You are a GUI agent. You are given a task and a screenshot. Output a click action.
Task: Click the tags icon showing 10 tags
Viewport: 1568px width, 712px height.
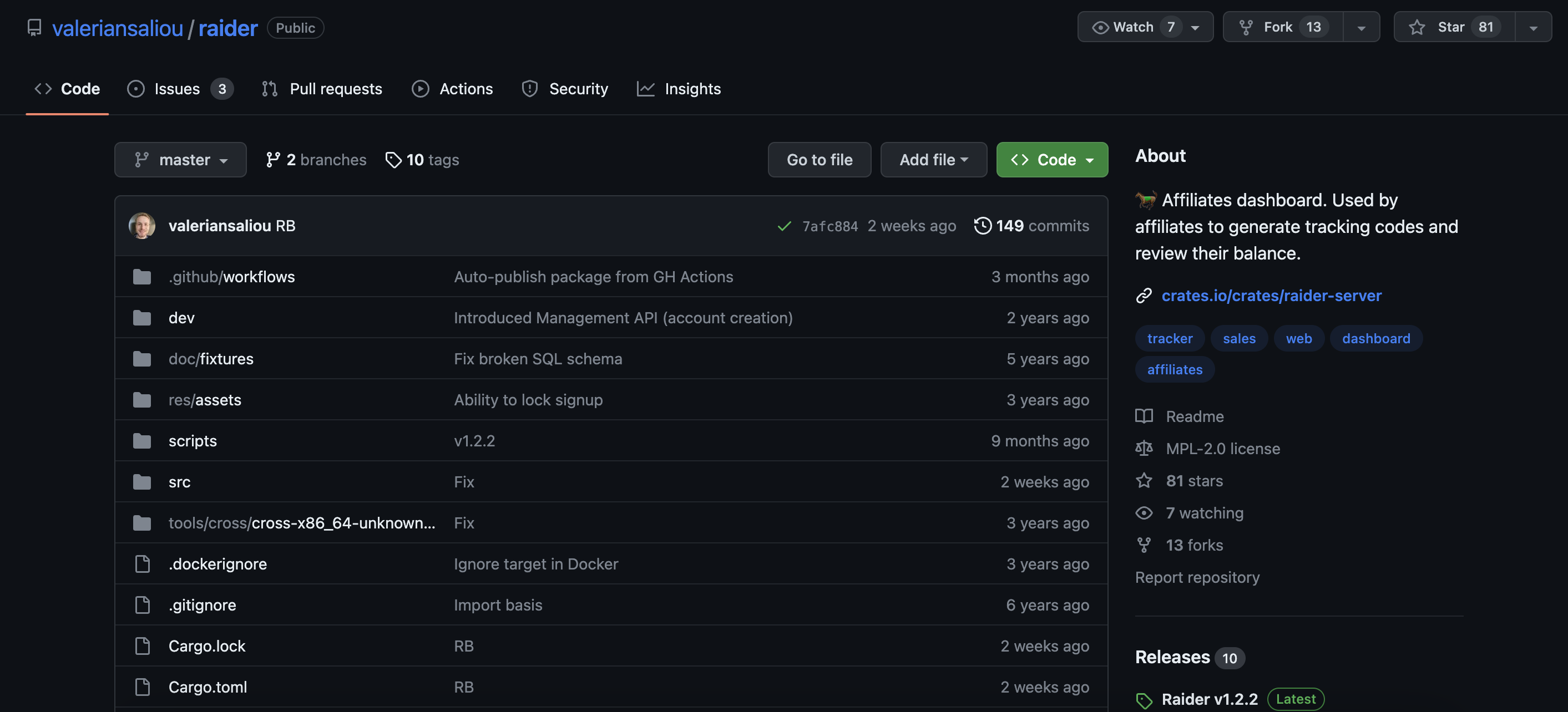tap(393, 160)
